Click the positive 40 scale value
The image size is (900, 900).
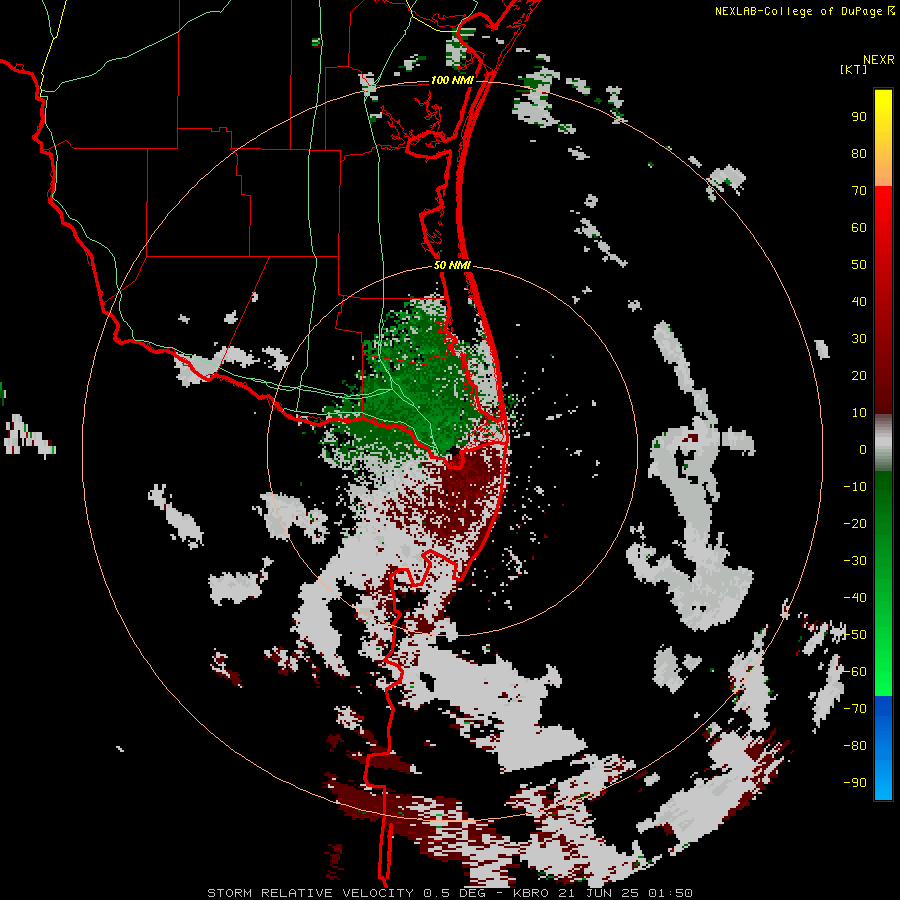pos(859,302)
